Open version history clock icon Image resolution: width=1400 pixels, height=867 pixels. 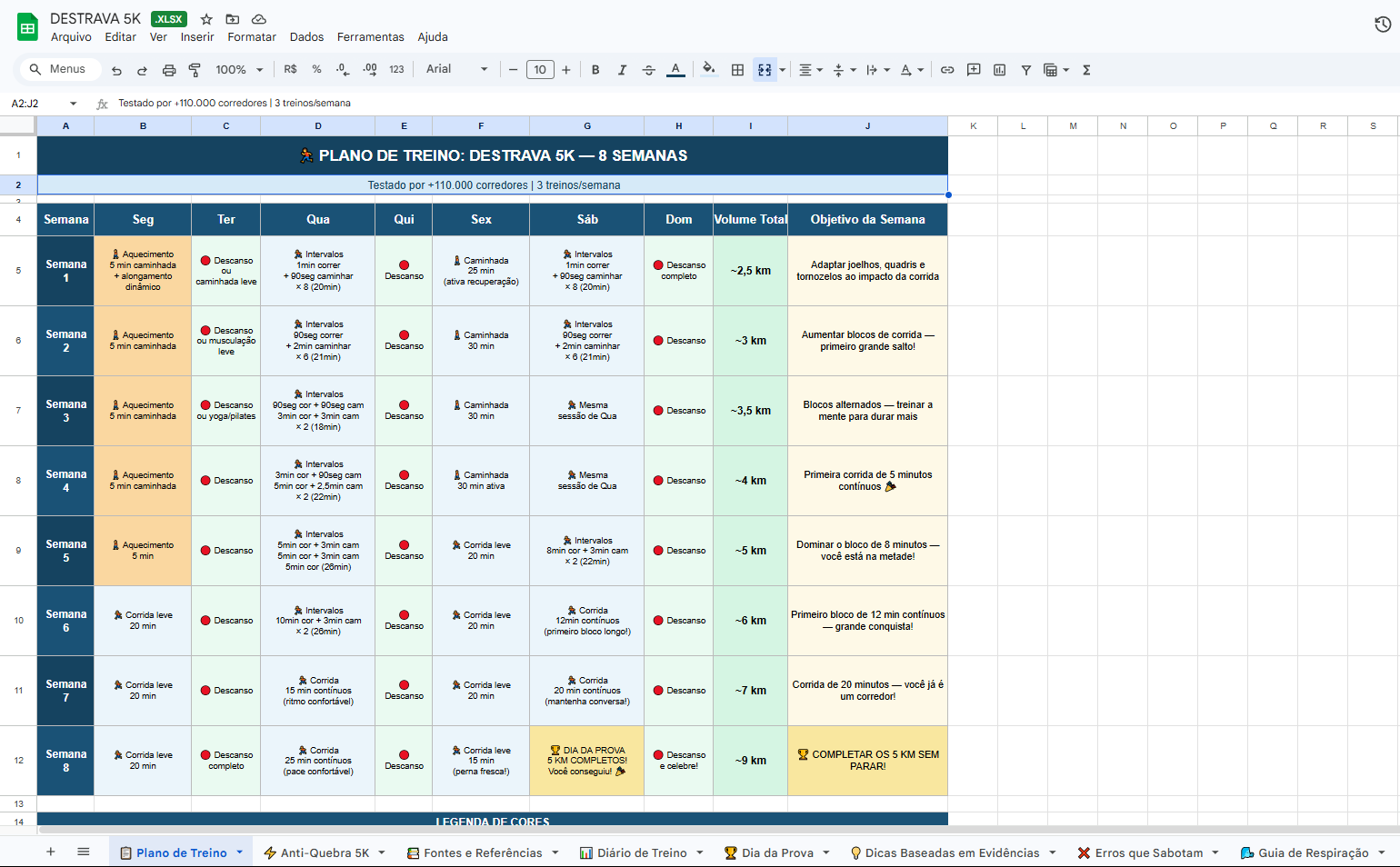coord(1382,25)
